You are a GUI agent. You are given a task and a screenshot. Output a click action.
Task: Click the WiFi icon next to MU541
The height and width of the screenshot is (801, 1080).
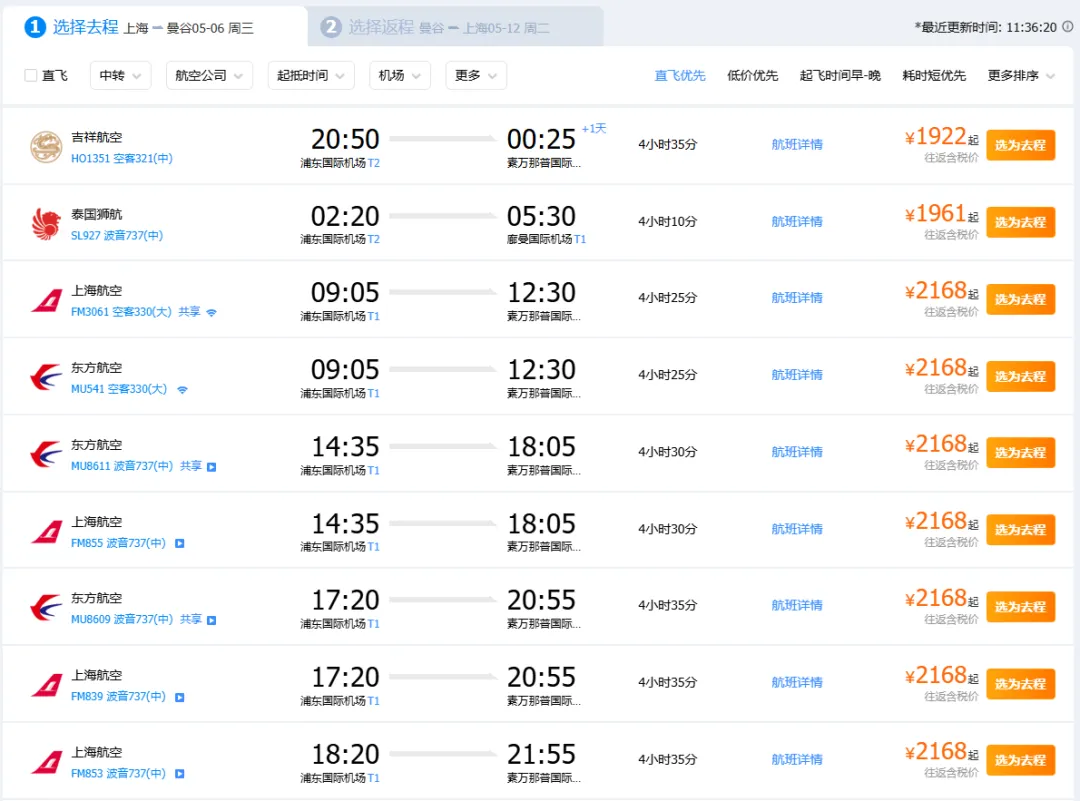[182, 390]
